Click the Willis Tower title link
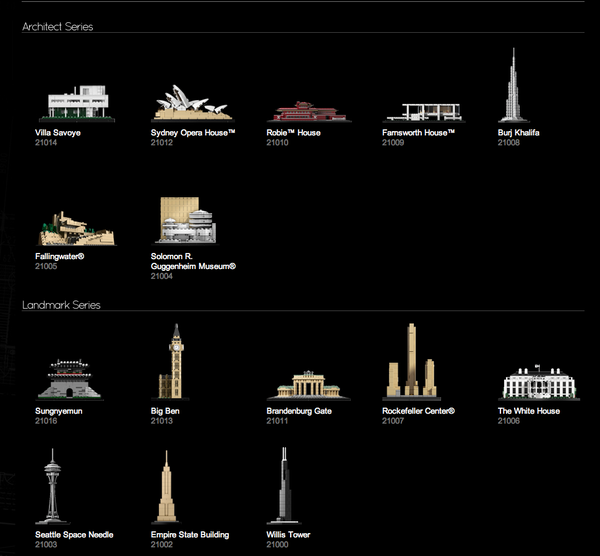The width and height of the screenshot is (600, 556). tap(289, 535)
